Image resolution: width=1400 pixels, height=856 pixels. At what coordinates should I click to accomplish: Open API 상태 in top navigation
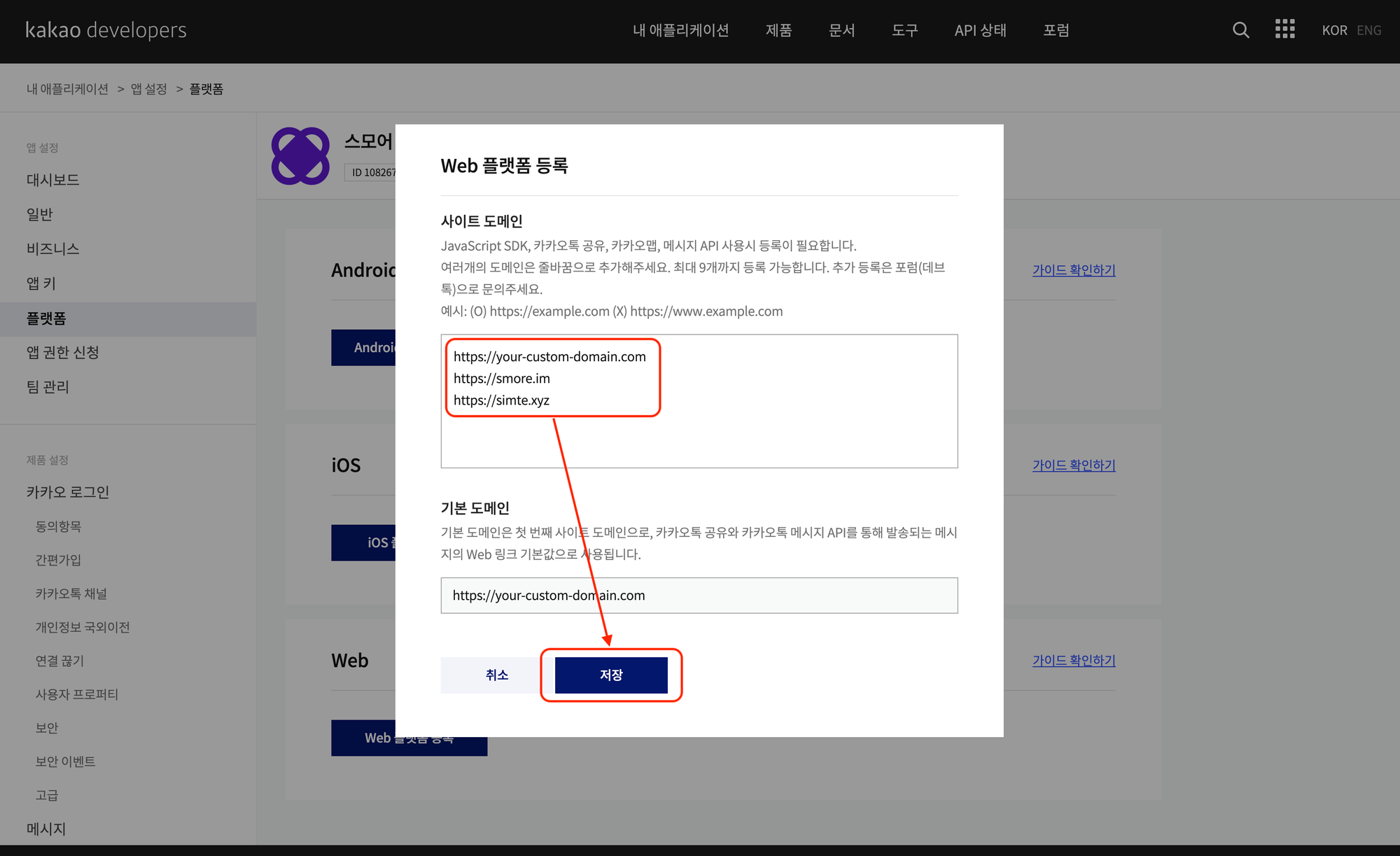coord(980,30)
